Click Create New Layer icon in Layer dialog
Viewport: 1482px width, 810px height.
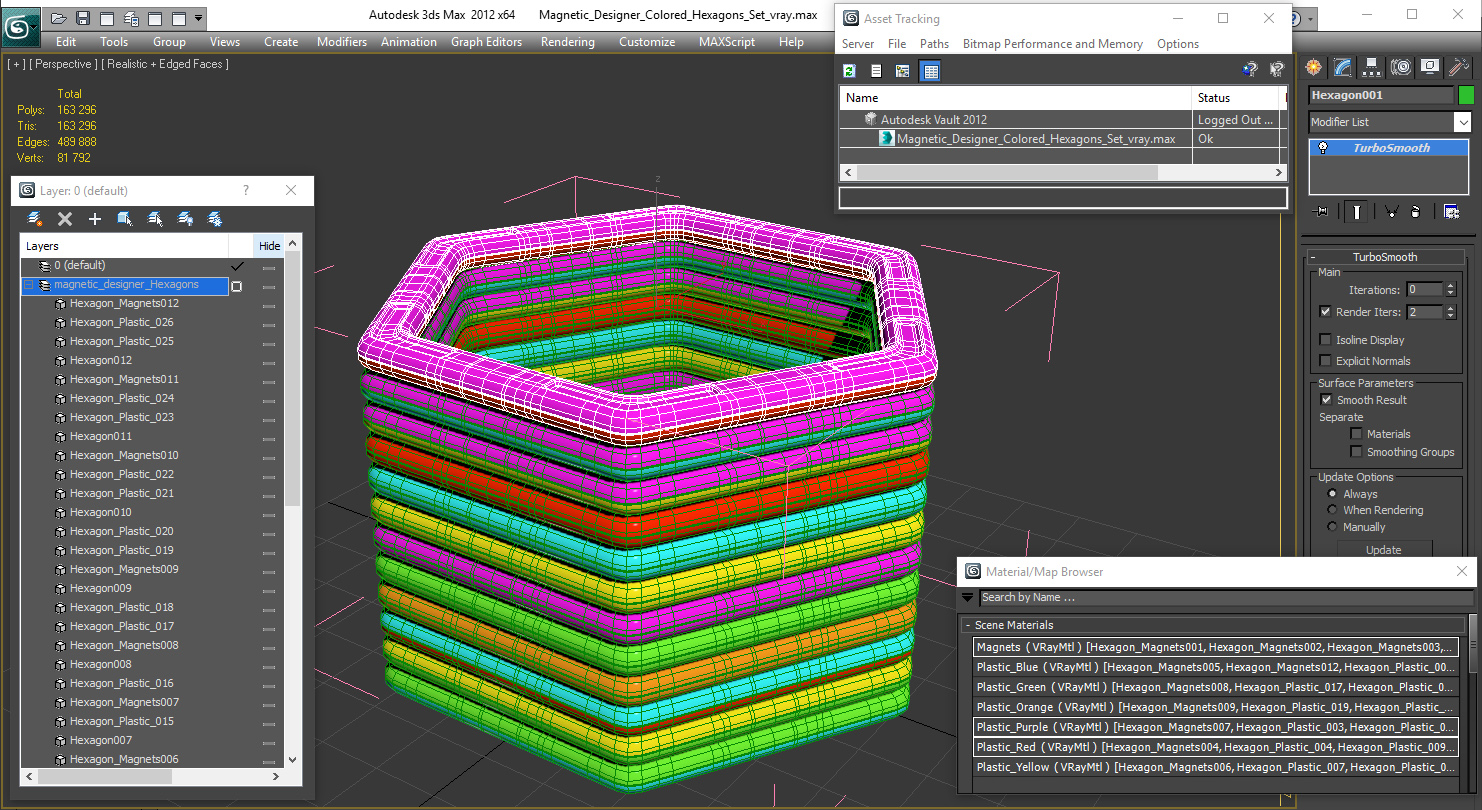tap(35, 219)
